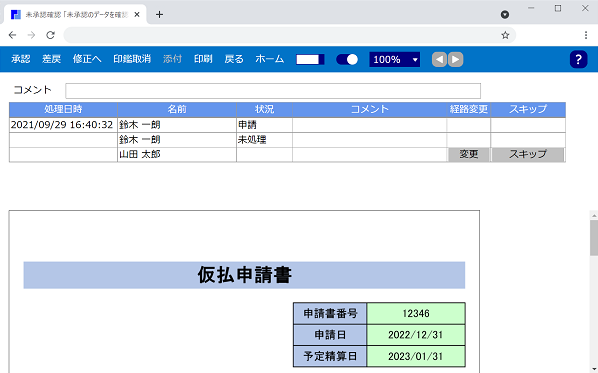The image size is (598, 373).
Task: Click the 変更 button for 山田 太郎
Action: pos(469,154)
